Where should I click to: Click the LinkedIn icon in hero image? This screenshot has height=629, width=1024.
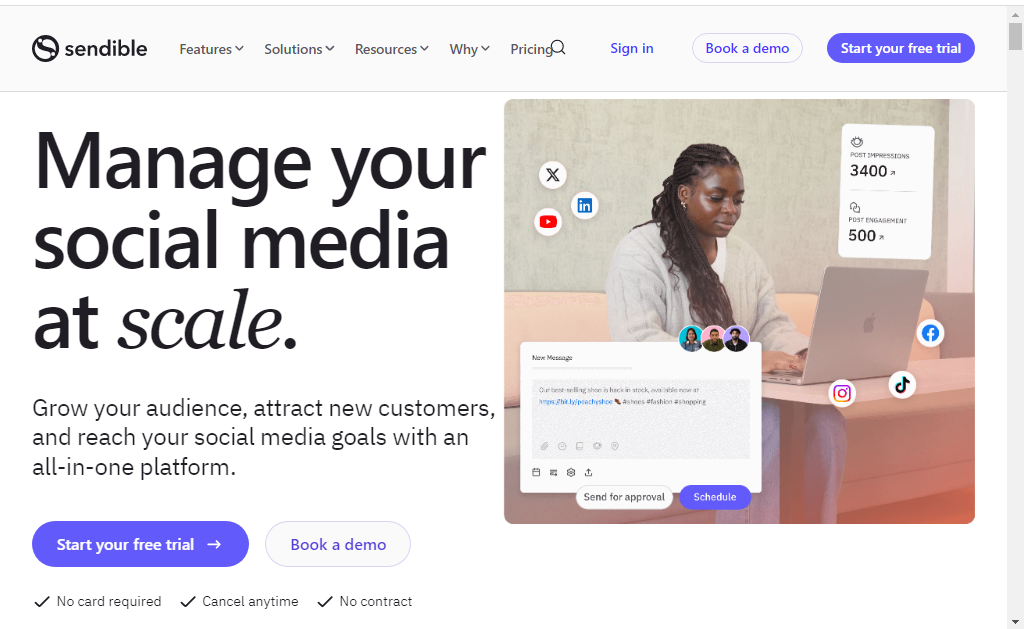click(584, 206)
